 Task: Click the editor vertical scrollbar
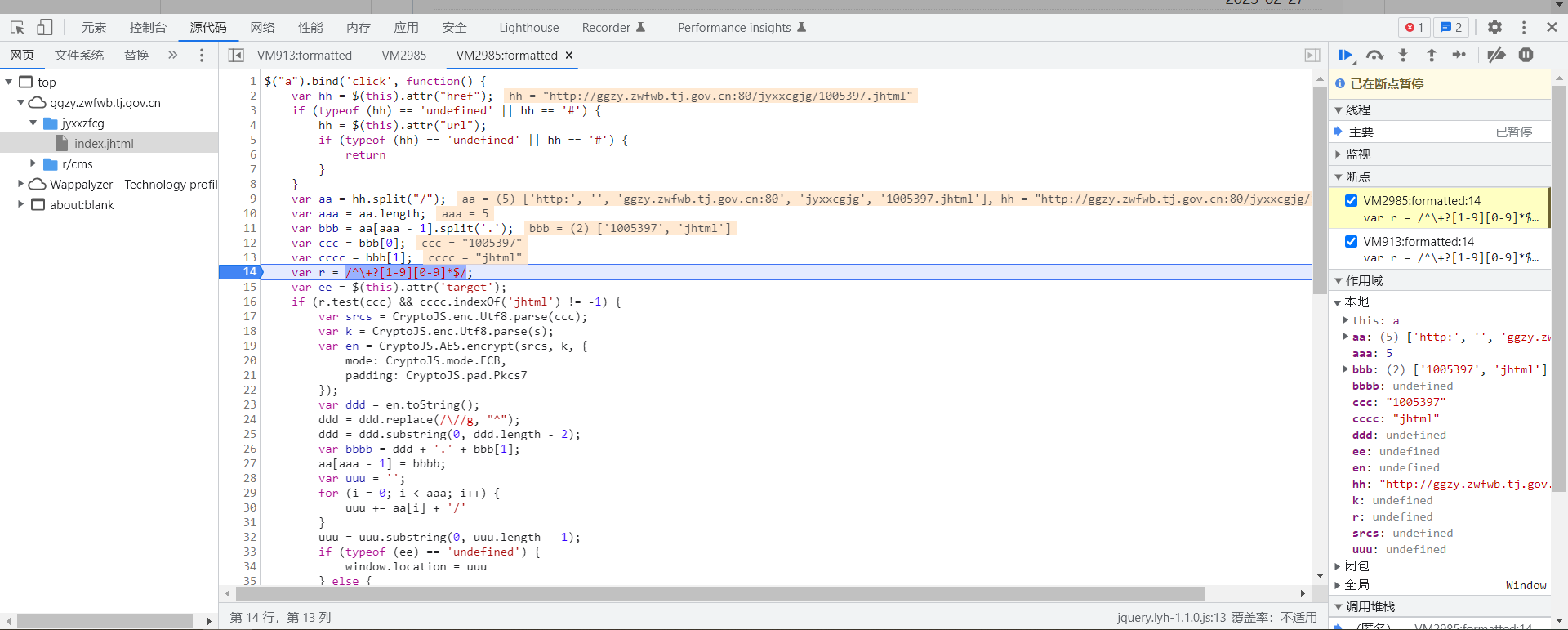[x=1320, y=190]
